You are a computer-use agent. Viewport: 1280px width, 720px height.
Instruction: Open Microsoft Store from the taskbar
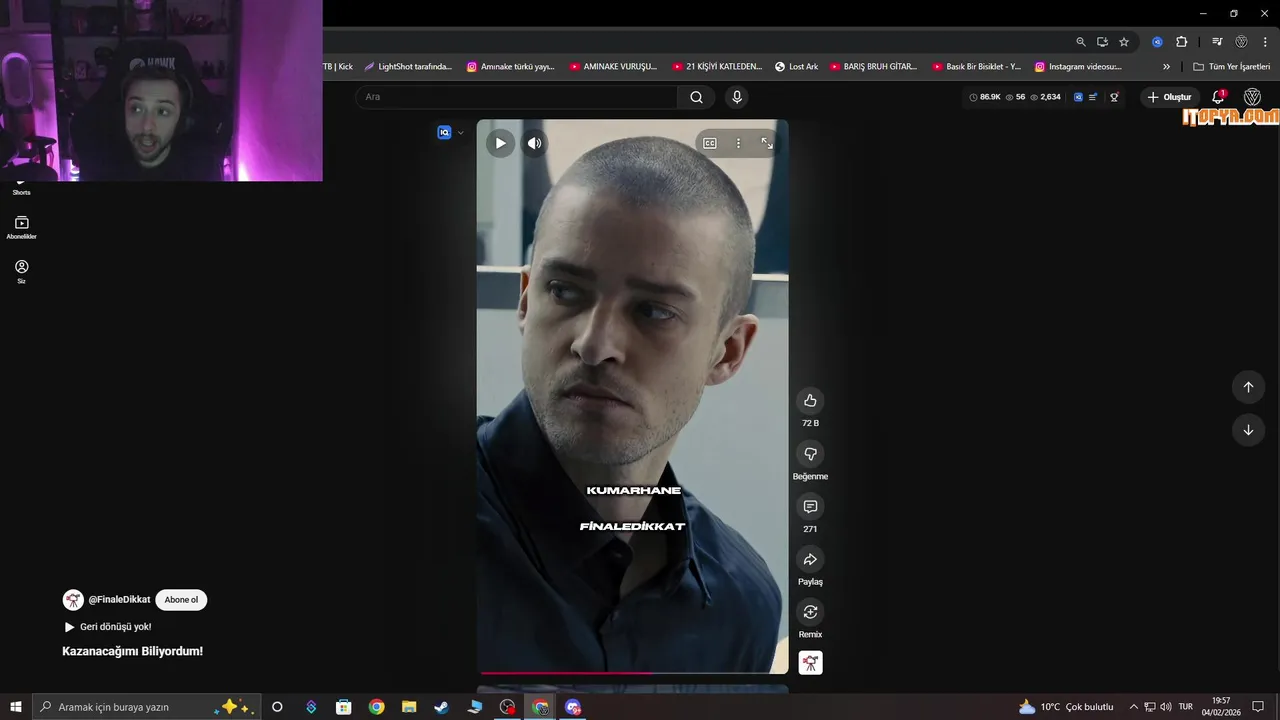pyautogui.click(x=343, y=707)
